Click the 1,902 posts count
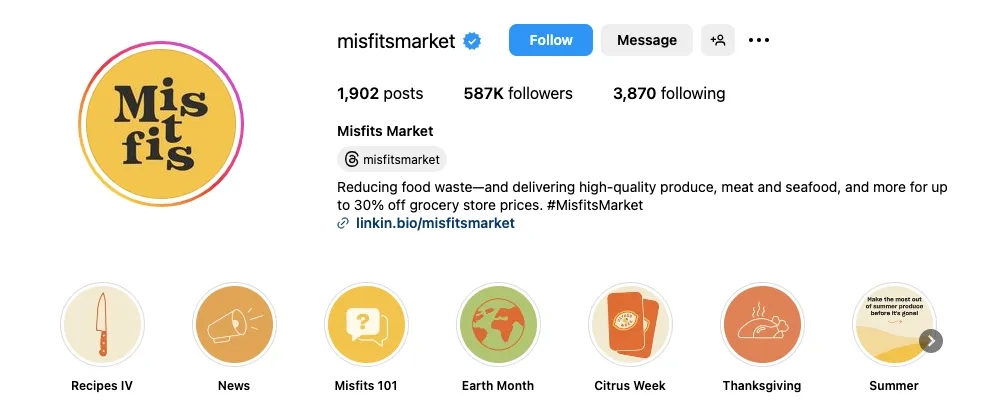993x416 pixels. (x=380, y=94)
